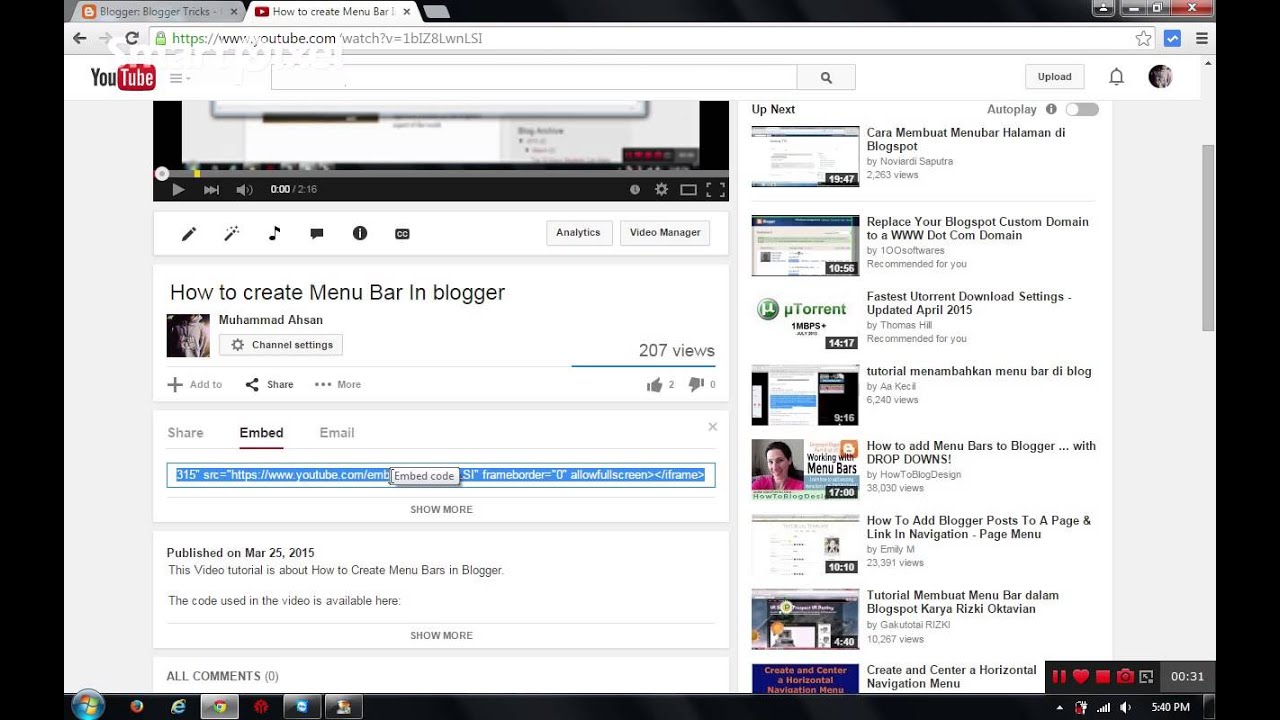The width and height of the screenshot is (1280, 720).
Task: Click the search magnifier button
Action: [x=826, y=77]
